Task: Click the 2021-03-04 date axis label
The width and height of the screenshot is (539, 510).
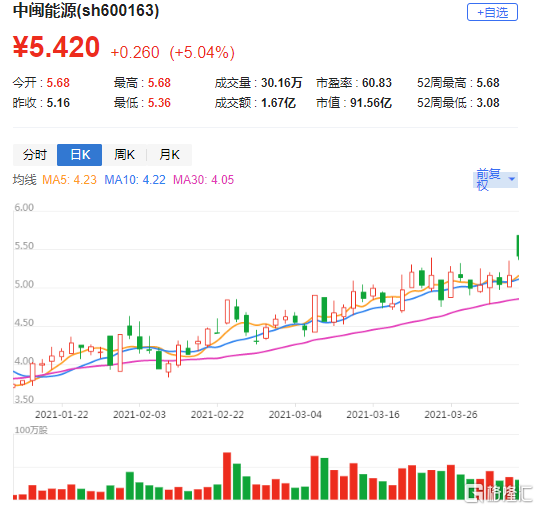Action: pyautogui.click(x=295, y=414)
